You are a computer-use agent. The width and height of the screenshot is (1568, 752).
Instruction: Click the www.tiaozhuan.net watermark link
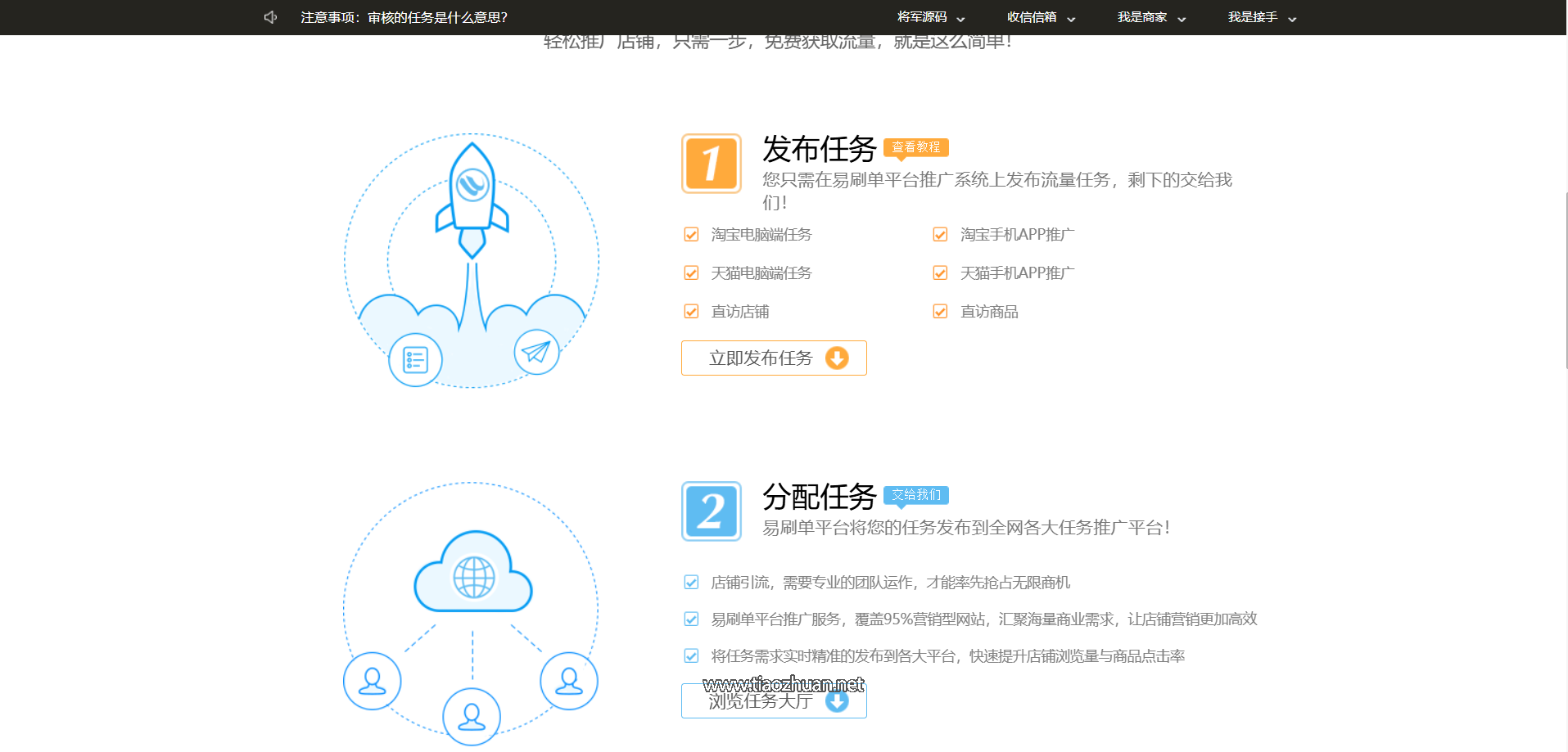784,685
